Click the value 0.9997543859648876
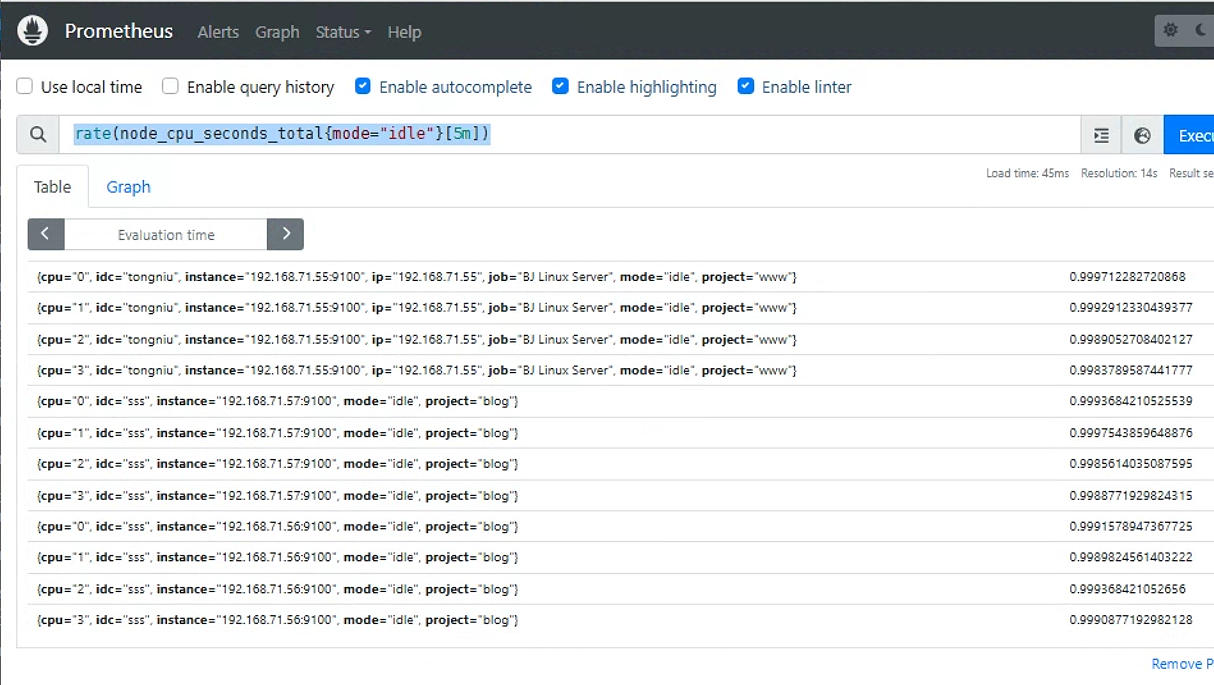The image size is (1214, 685). point(1131,433)
